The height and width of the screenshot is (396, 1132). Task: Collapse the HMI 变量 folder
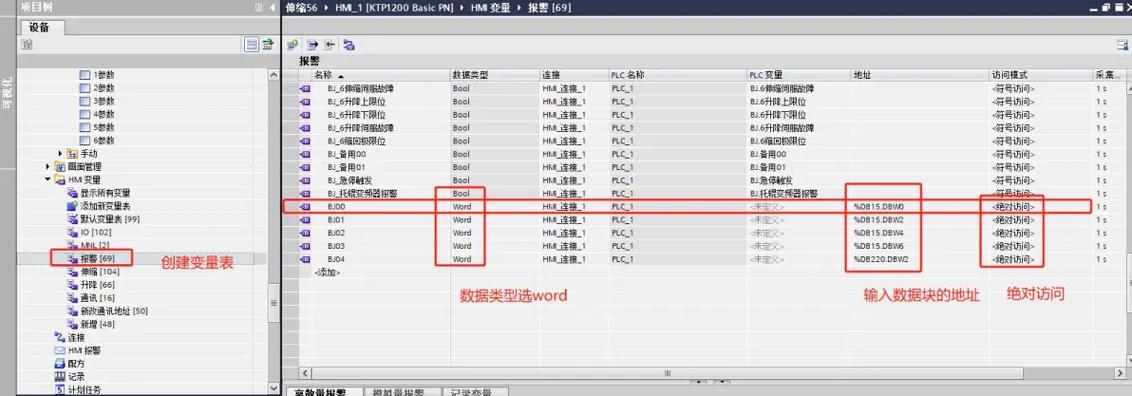pyautogui.click(x=48, y=180)
